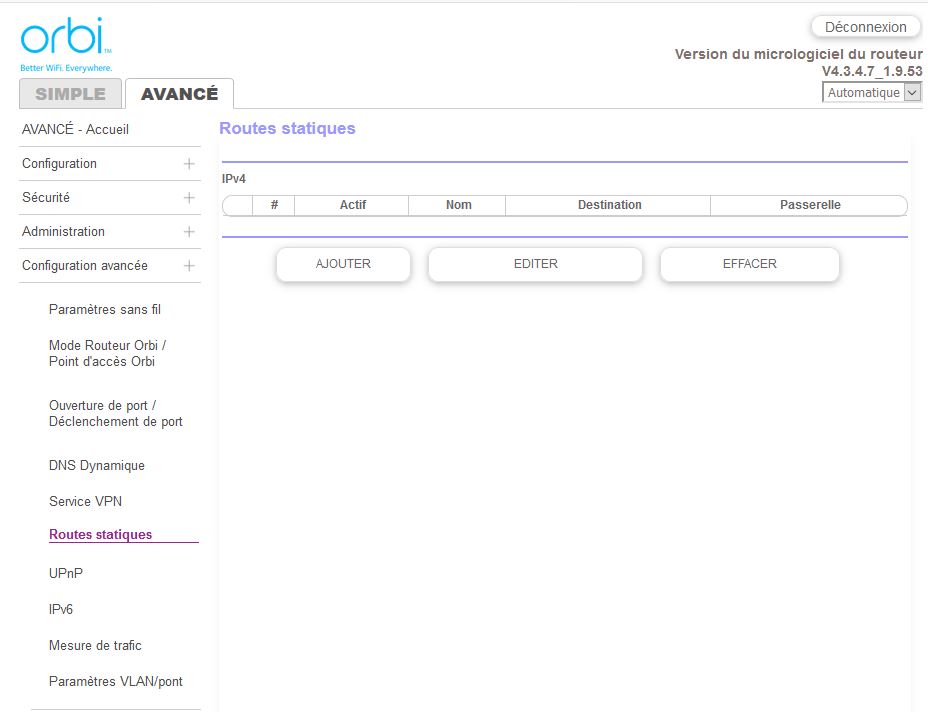Open Paramètres sans fil

[105, 310]
